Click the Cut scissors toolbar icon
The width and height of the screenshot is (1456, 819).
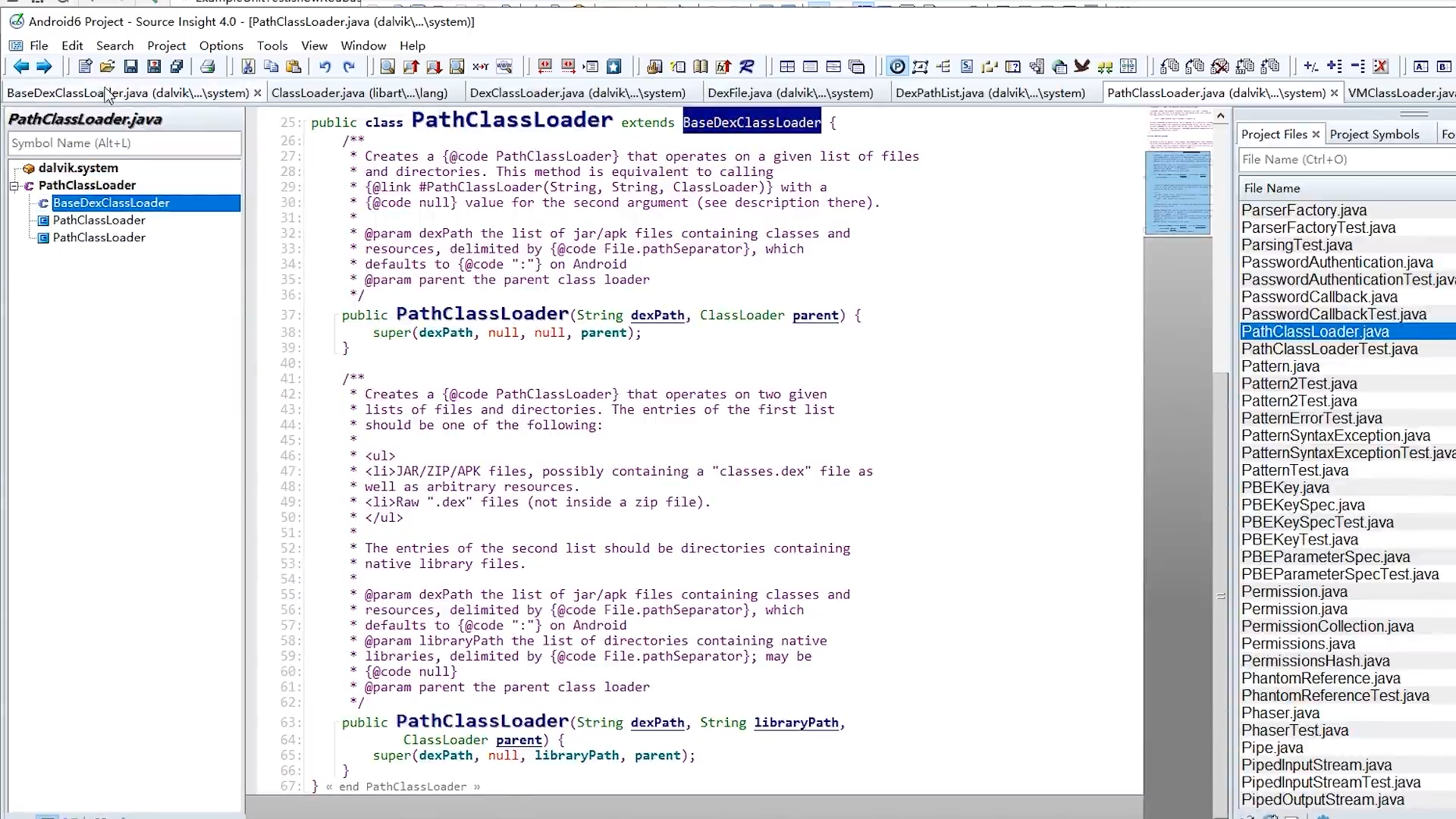click(x=248, y=67)
